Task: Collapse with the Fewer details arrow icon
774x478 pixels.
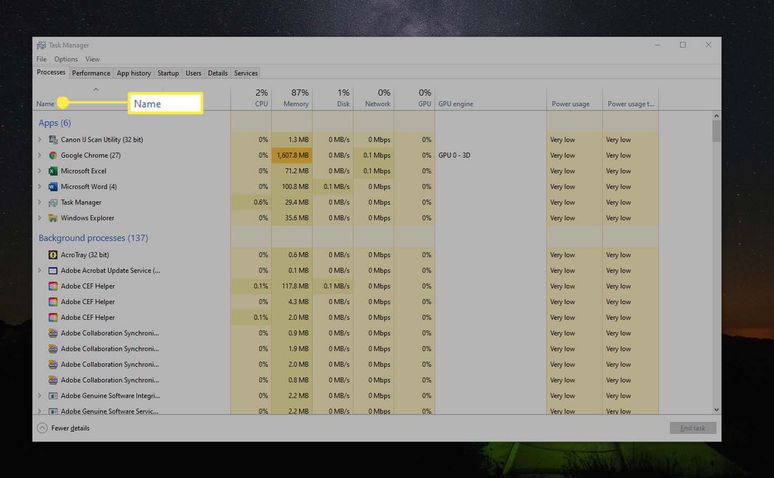Action: pos(42,428)
